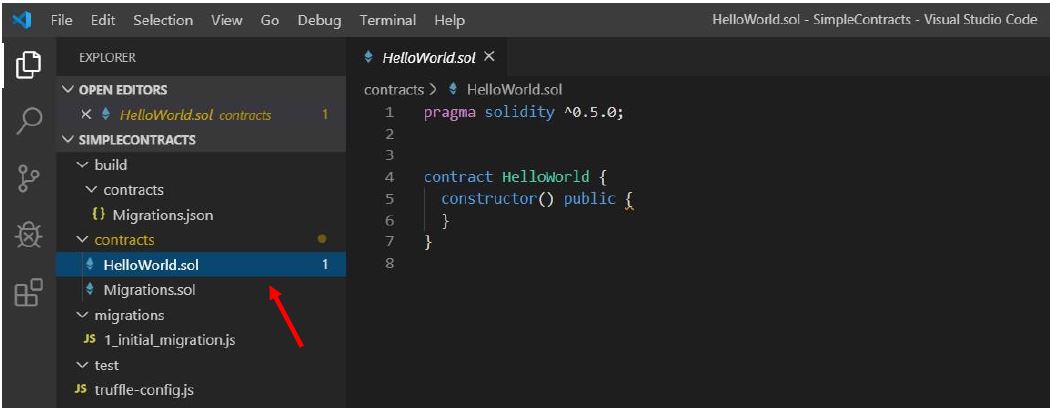Viewport: 1050px width, 408px height.
Task: Close the HelloWorld.sol editor tab
Action: coord(489,57)
